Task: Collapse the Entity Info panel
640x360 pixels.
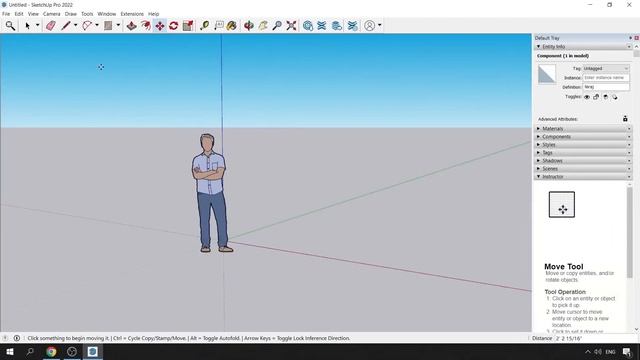Action: [x=583, y=47]
